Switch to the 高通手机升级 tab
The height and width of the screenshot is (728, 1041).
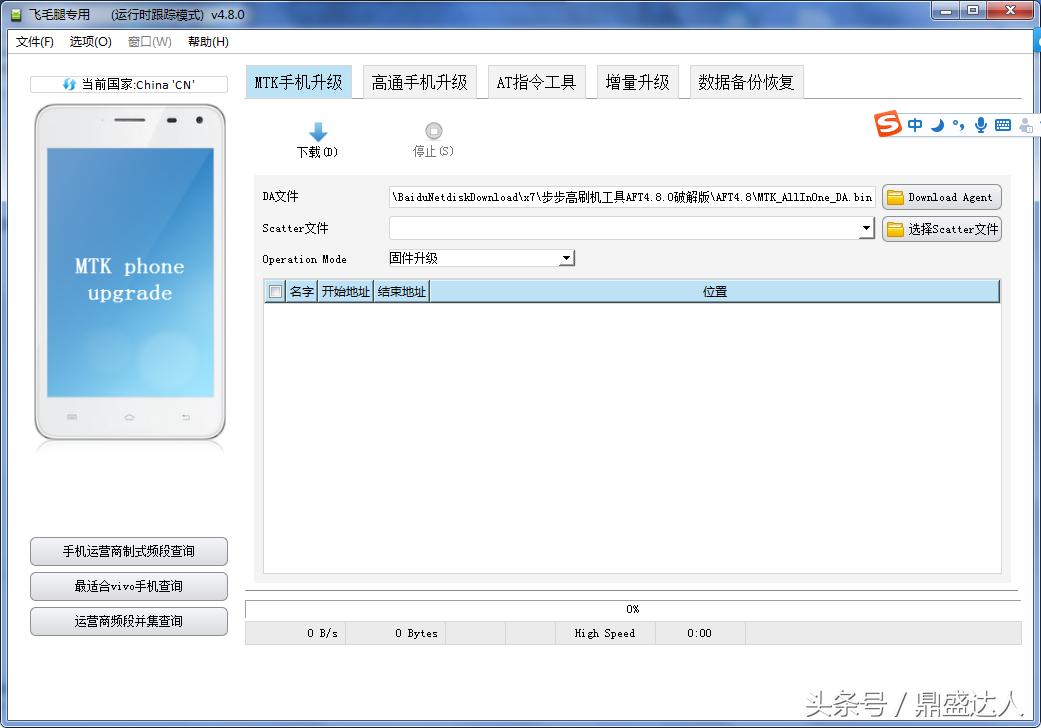point(419,84)
